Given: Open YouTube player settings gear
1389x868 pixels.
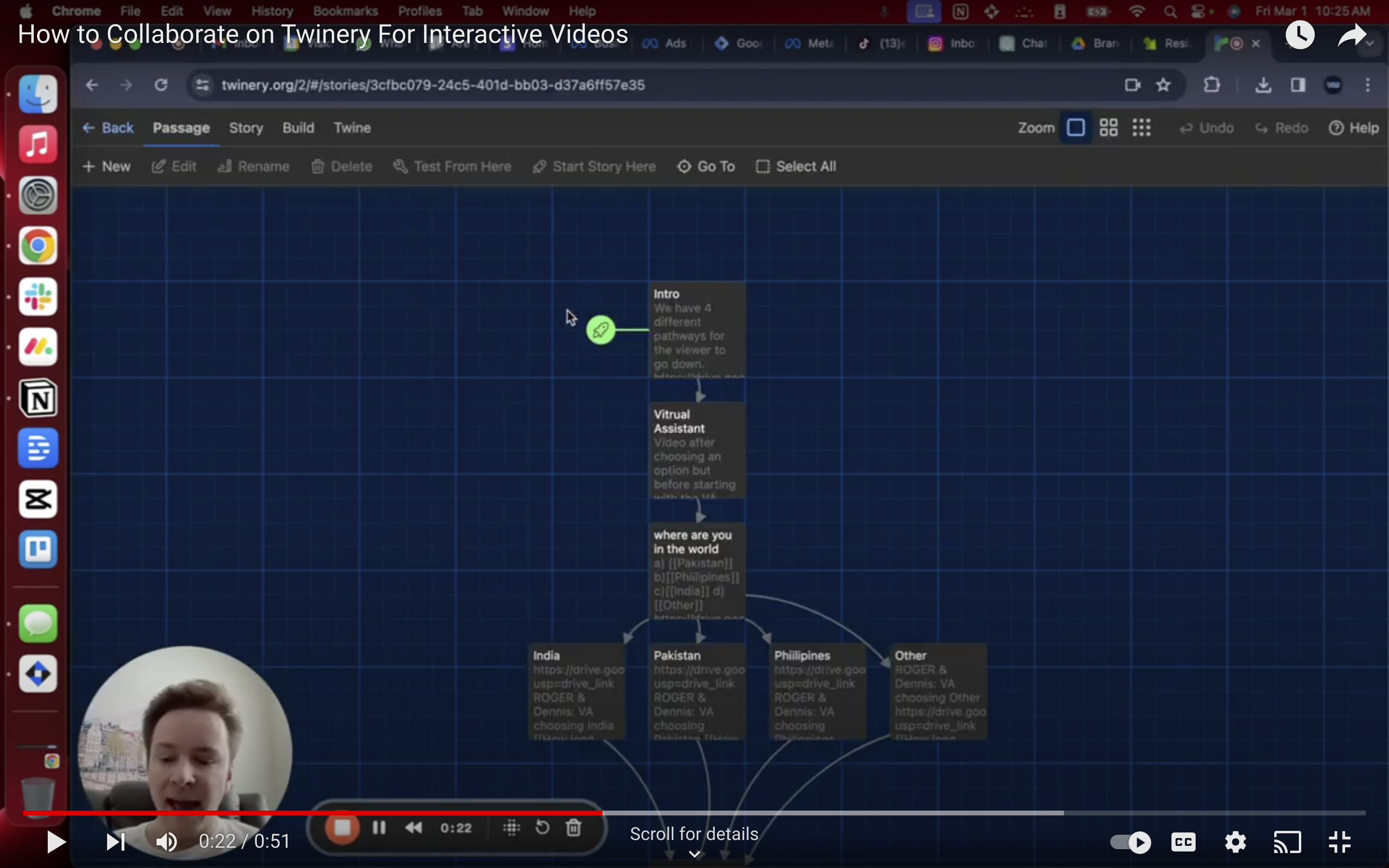Looking at the screenshot, I should [1235, 842].
